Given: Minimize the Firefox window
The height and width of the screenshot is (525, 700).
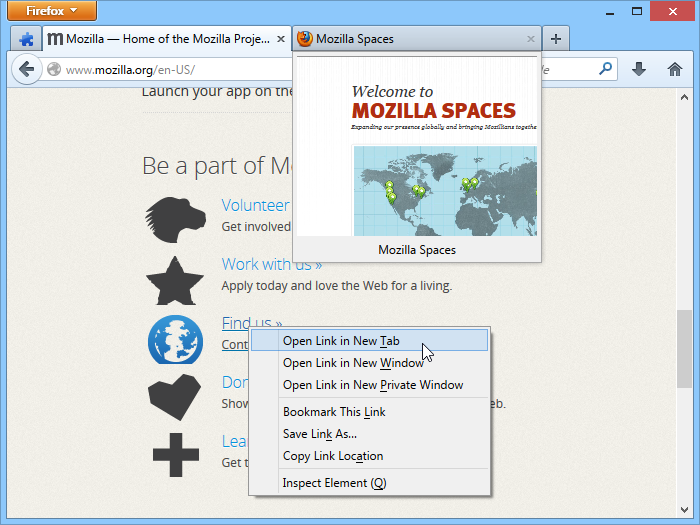Looking at the screenshot, I should pyautogui.click(x=610, y=12).
